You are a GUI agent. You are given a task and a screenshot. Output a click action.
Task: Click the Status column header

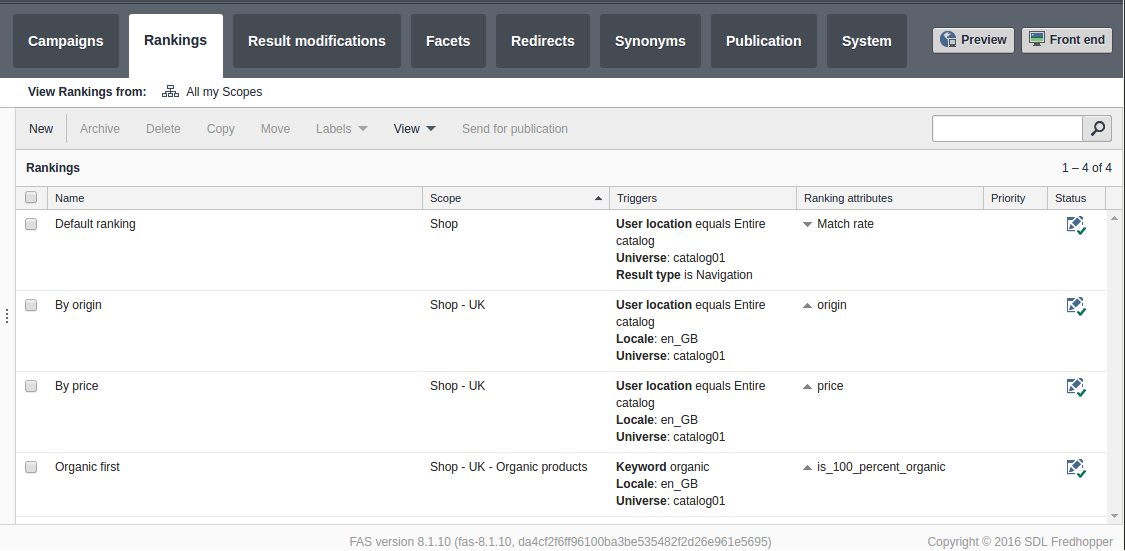[x=1076, y=198]
